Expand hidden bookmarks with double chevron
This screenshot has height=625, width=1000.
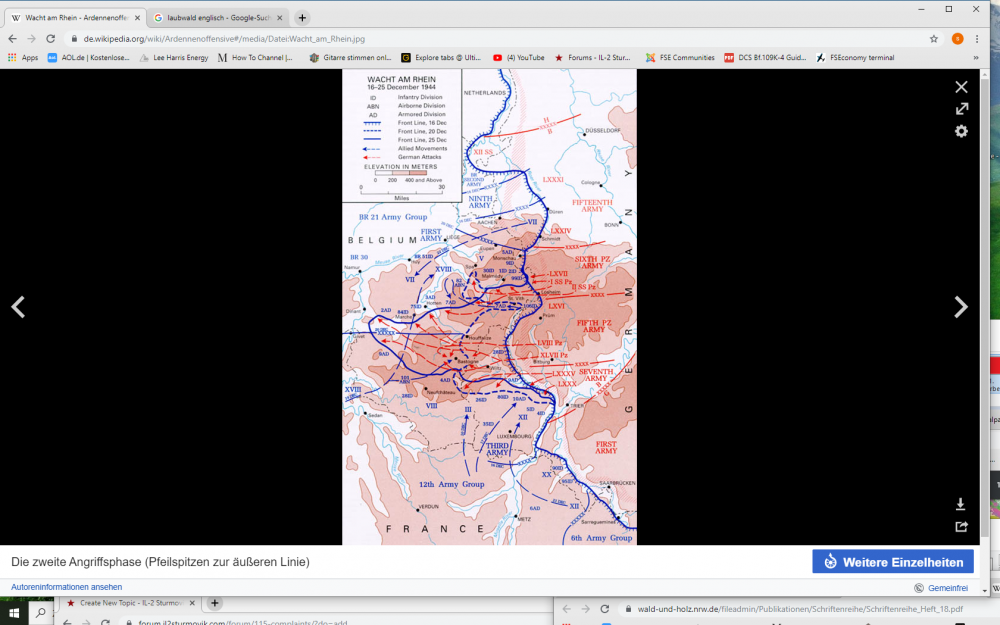(x=976, y=58)
